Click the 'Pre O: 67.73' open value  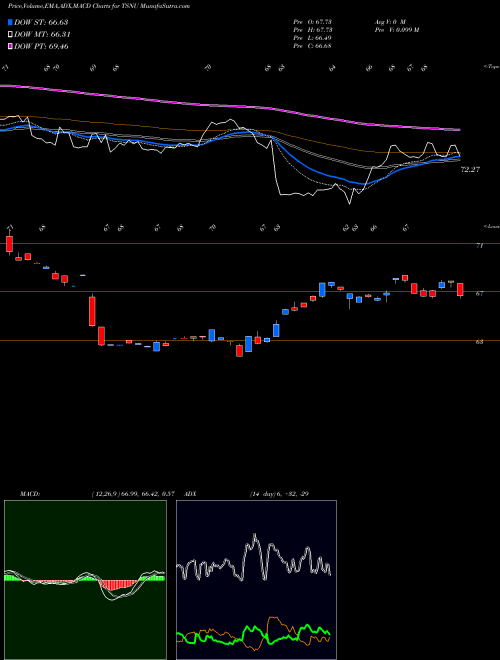click(312, 22)
